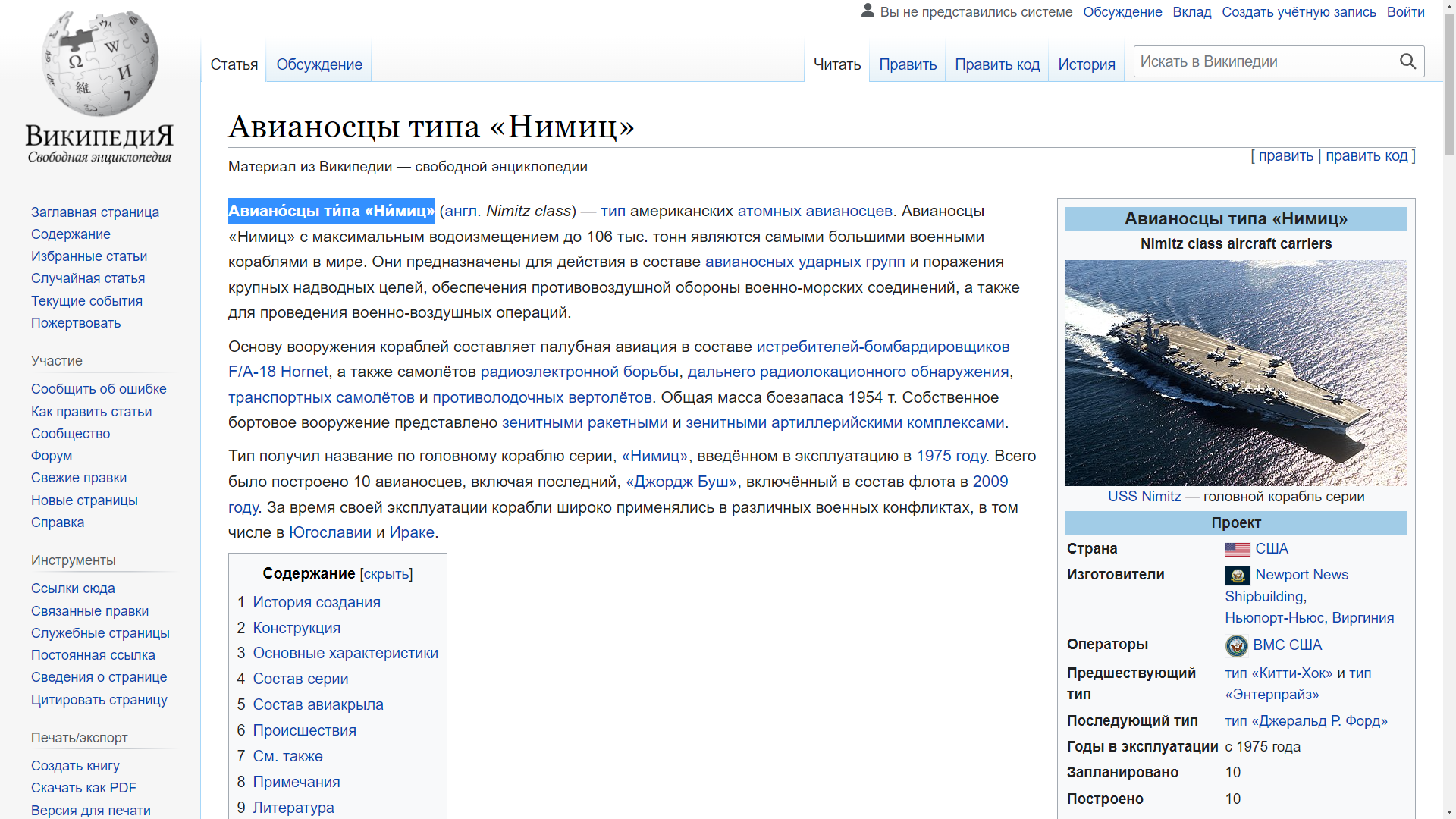
Task: Jump to 'Состав авиакрыла' contents entry
Action: click(x=318, y=704)
